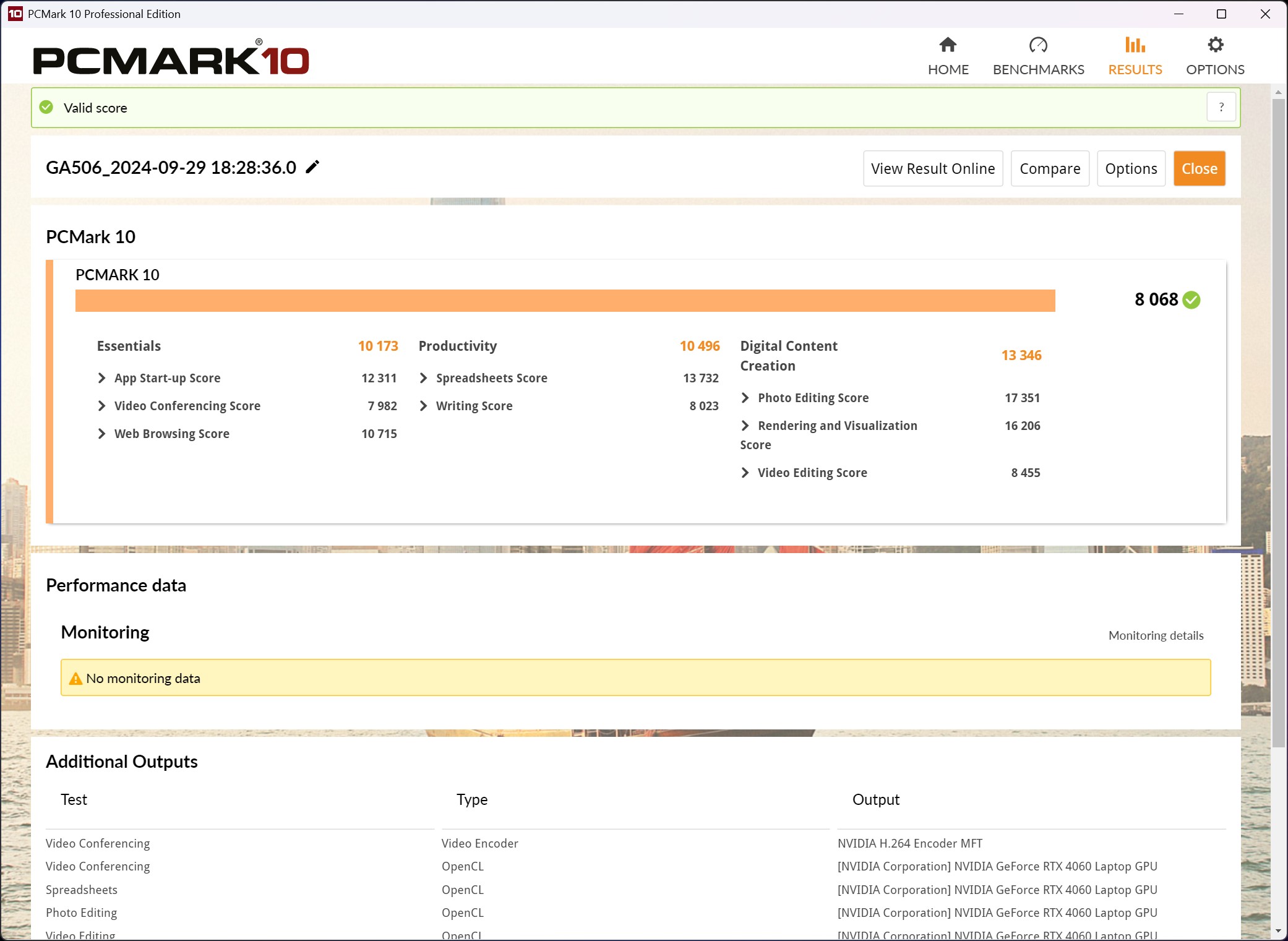Click the Home house icon
Viewport: 1288px width, 941px height.
[948, 45]
